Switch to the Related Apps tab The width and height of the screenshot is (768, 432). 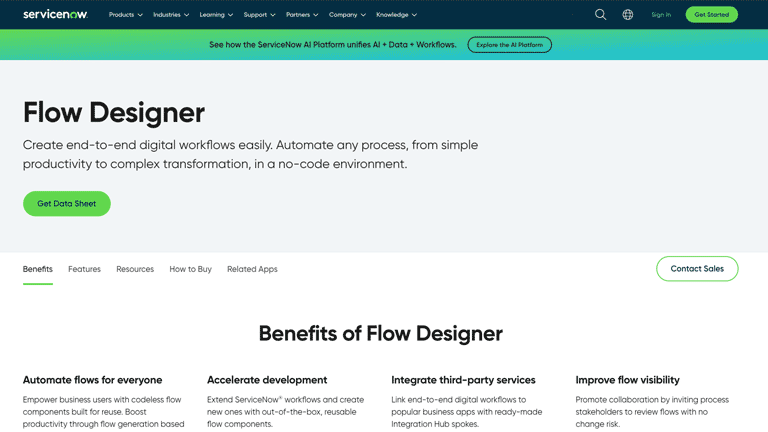tap(252, 269)
